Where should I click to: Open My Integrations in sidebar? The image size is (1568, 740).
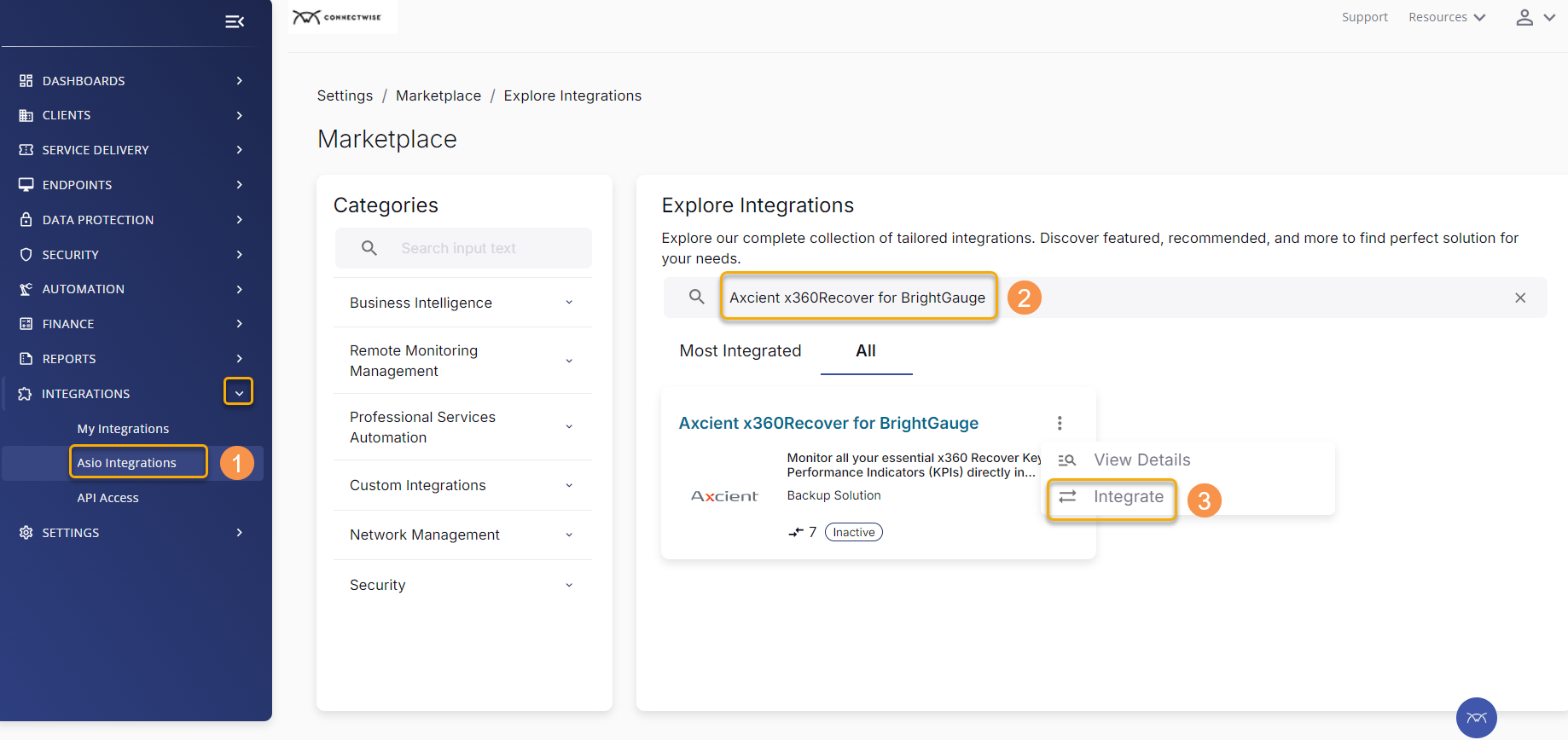tap(123, 429)
